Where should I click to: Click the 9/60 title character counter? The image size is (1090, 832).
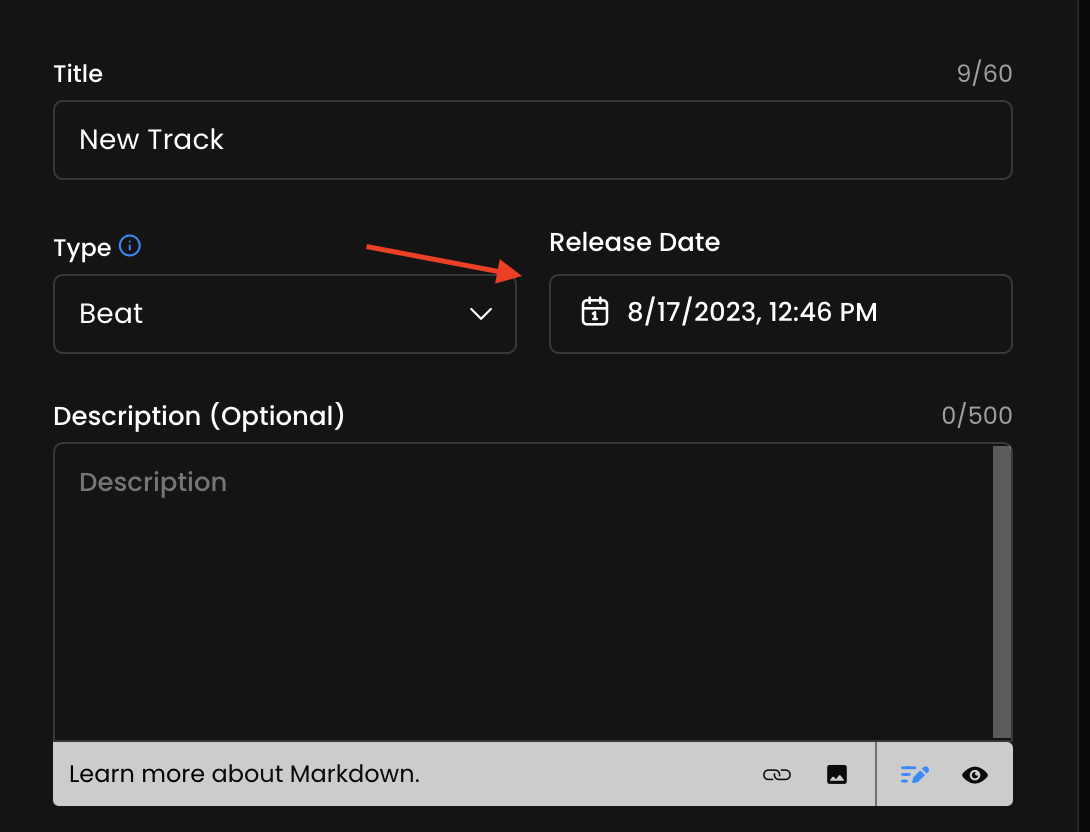tap(984, 74)
